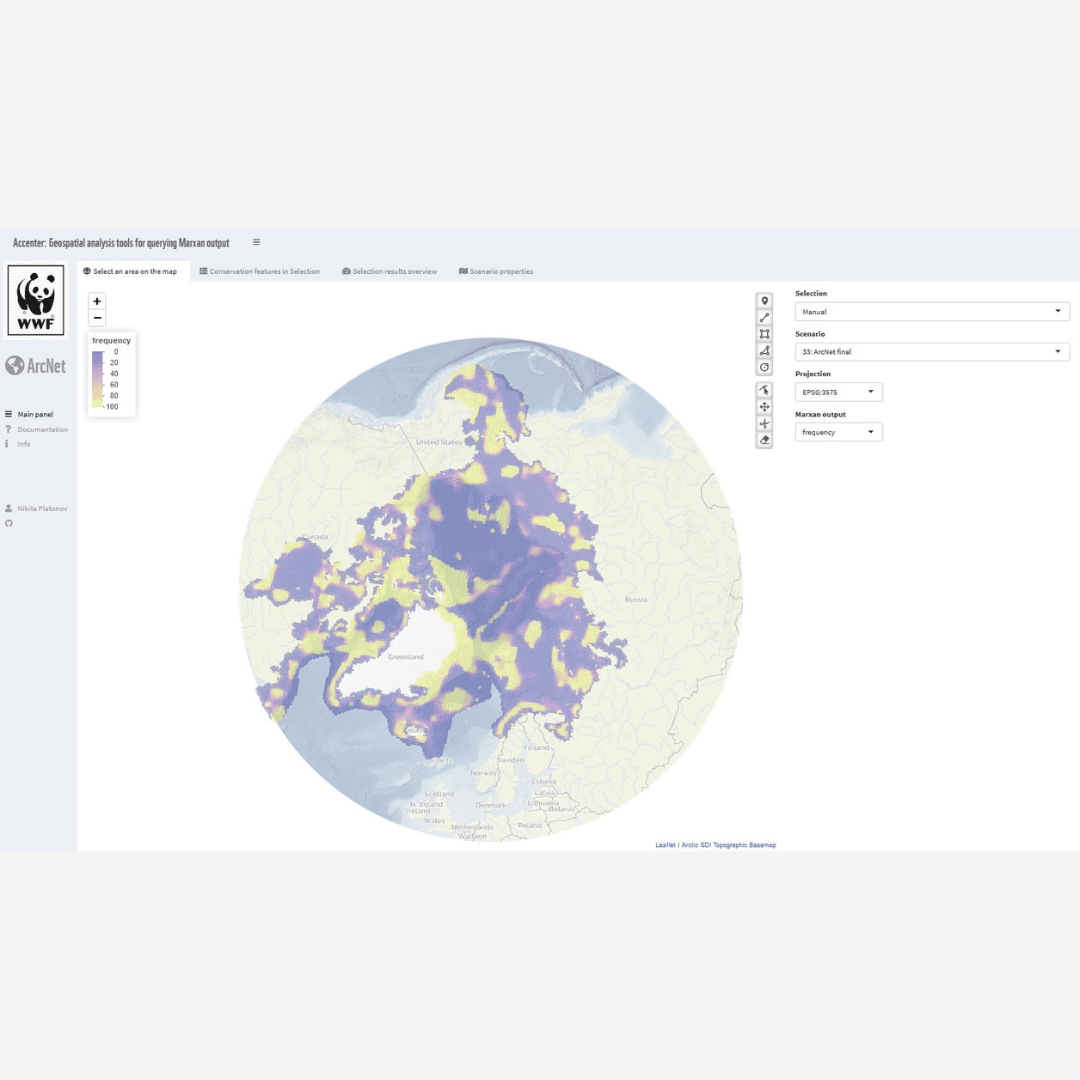1080x1080 pixels.
Task: Select the draw polyline tool
Action: (x=765, y=317)
